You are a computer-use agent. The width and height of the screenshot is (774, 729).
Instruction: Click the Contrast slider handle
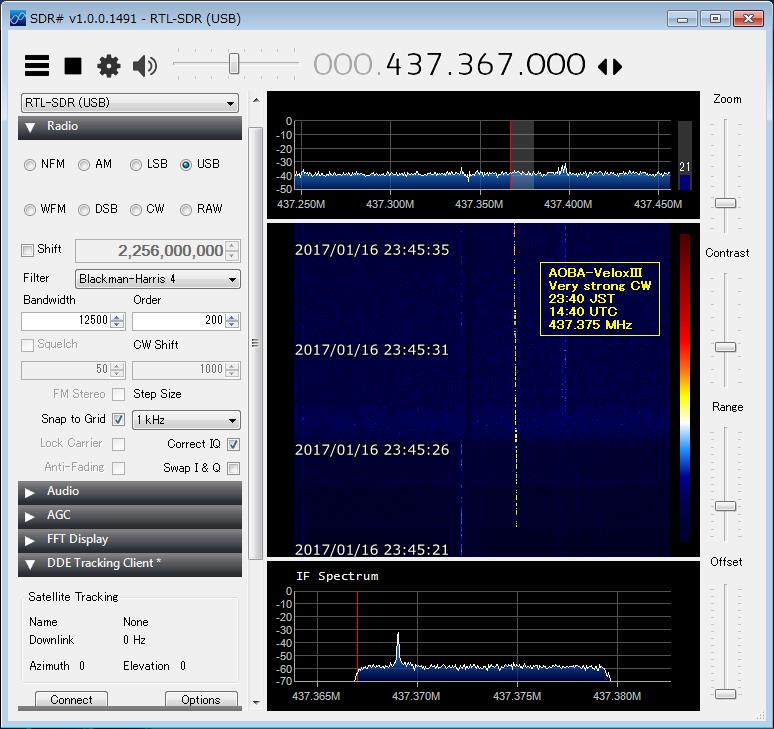tap(726, 347)
